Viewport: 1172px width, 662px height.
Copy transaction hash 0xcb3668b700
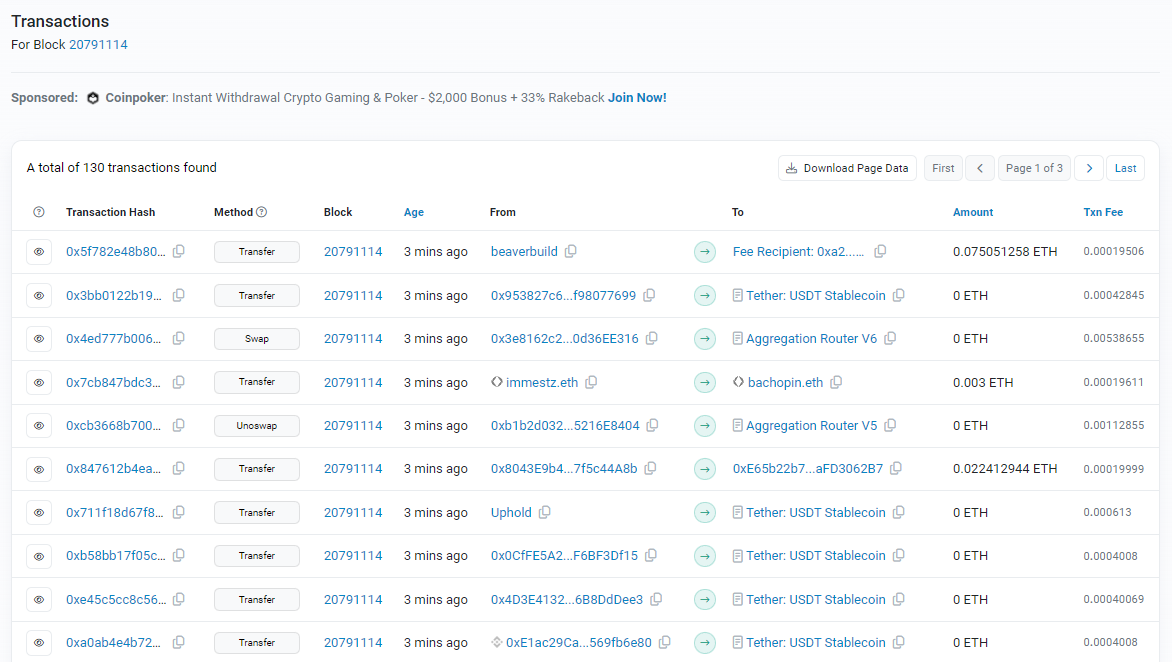point(179,425)
